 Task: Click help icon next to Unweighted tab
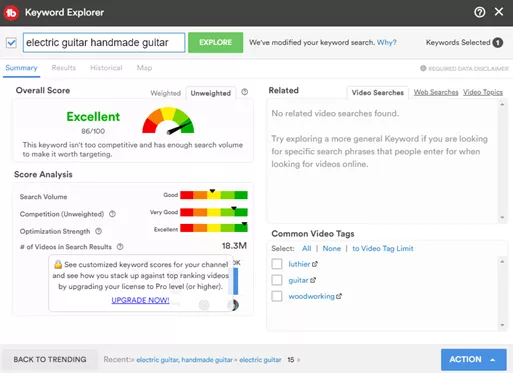pos(245,92)
